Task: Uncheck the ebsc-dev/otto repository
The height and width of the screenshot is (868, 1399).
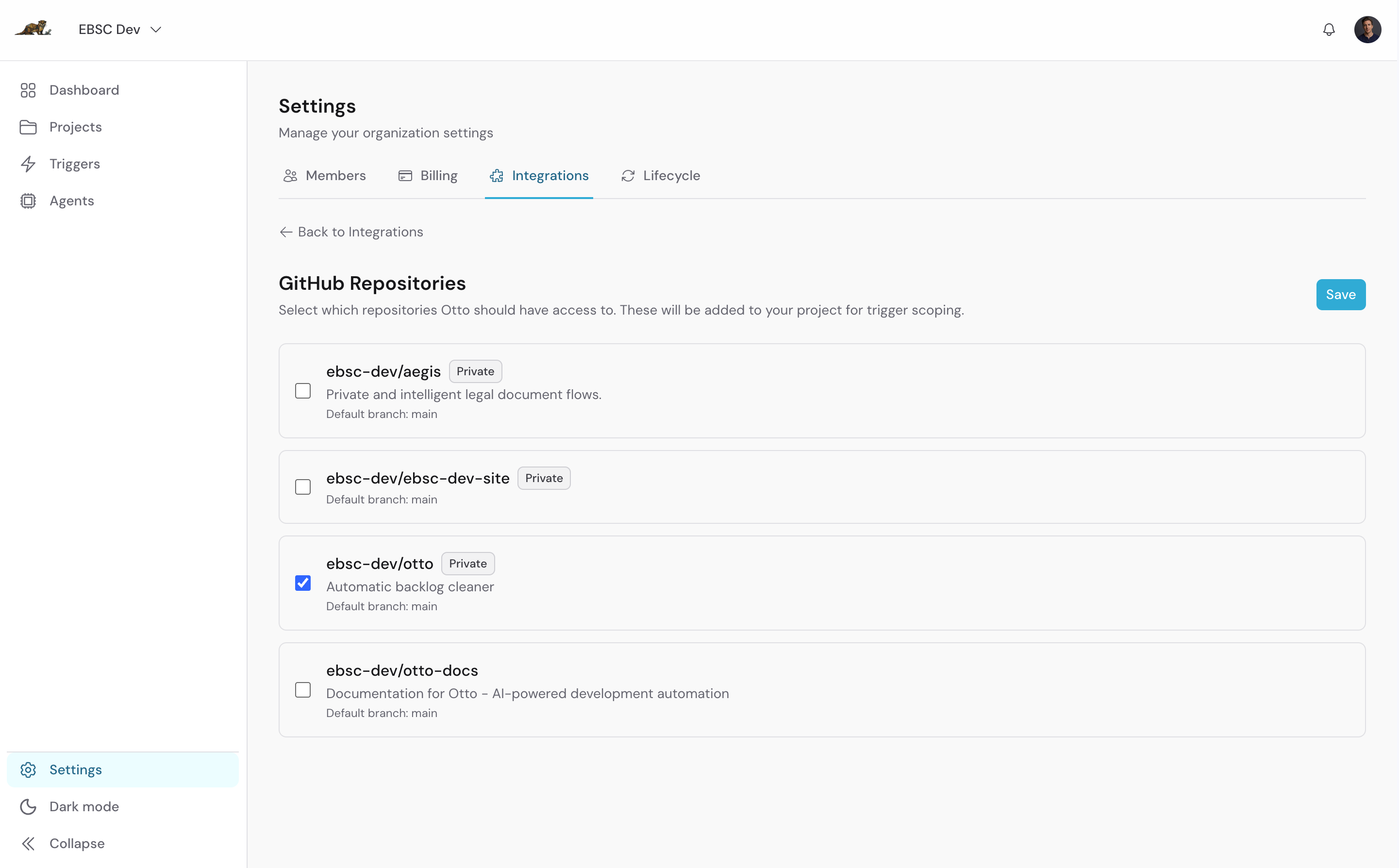Action: click(x=302, y=583)
